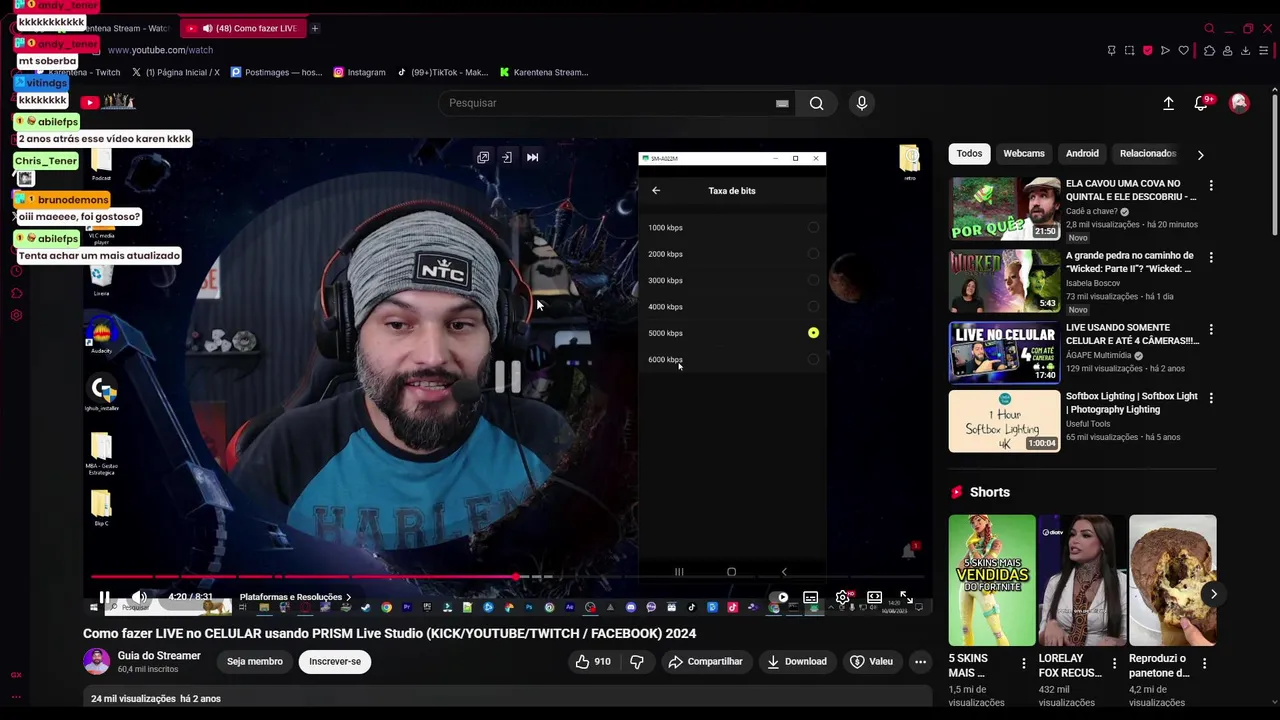Click the search magnifier button
The image size is (1280, 720).
pyautogui.click(x=817, y=103)
